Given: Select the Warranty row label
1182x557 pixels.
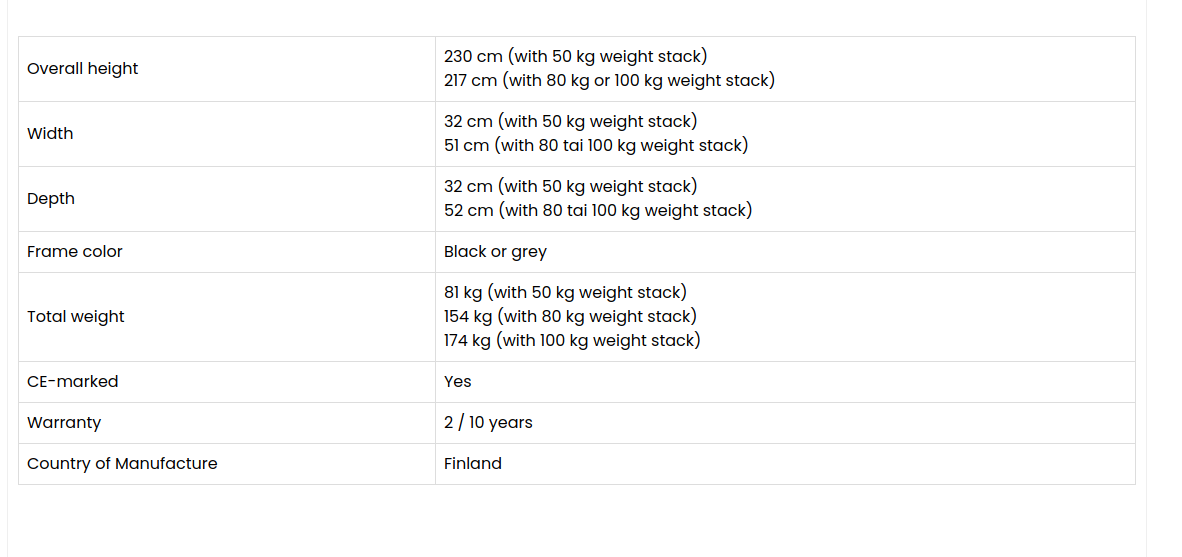Looking at the screenshot, I should tap(64, 423).
